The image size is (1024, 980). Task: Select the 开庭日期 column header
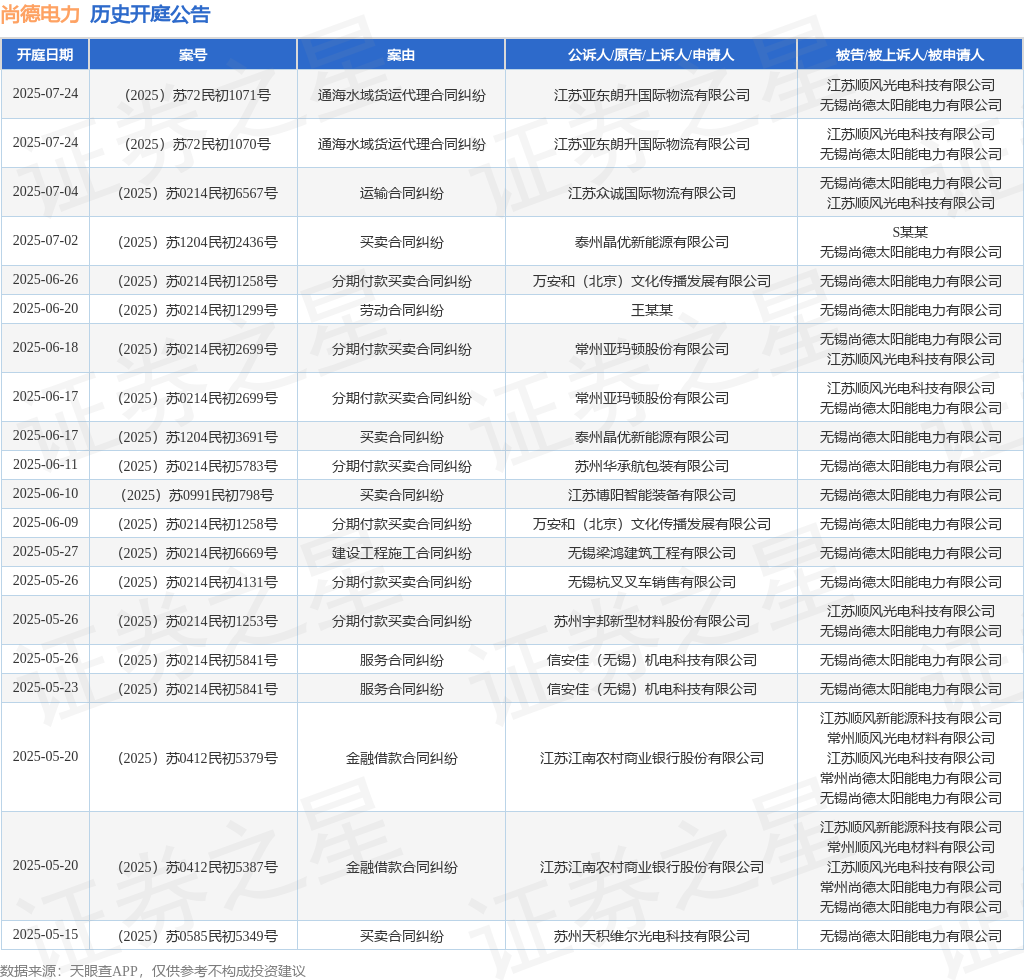click(44, 55)
